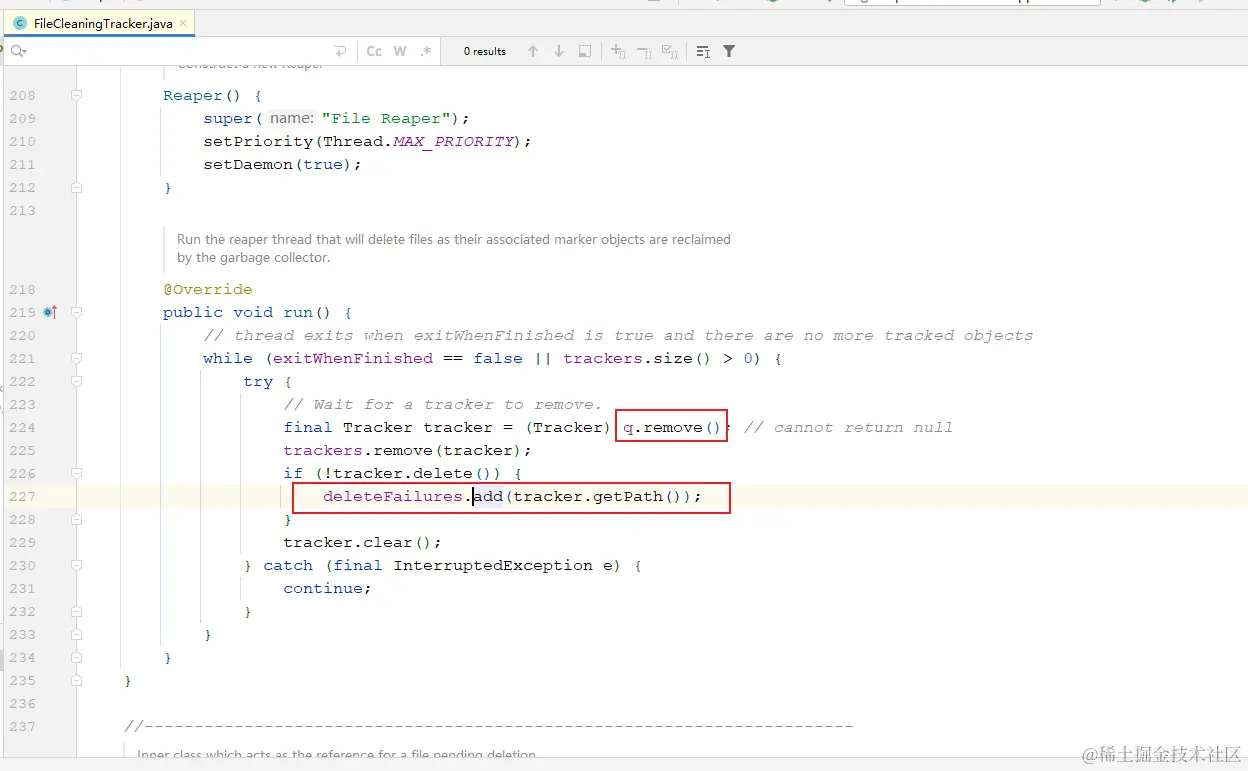Toggle Regex (.*) search option
This screenshot has width=1248, height=771.
pos(426,51)
